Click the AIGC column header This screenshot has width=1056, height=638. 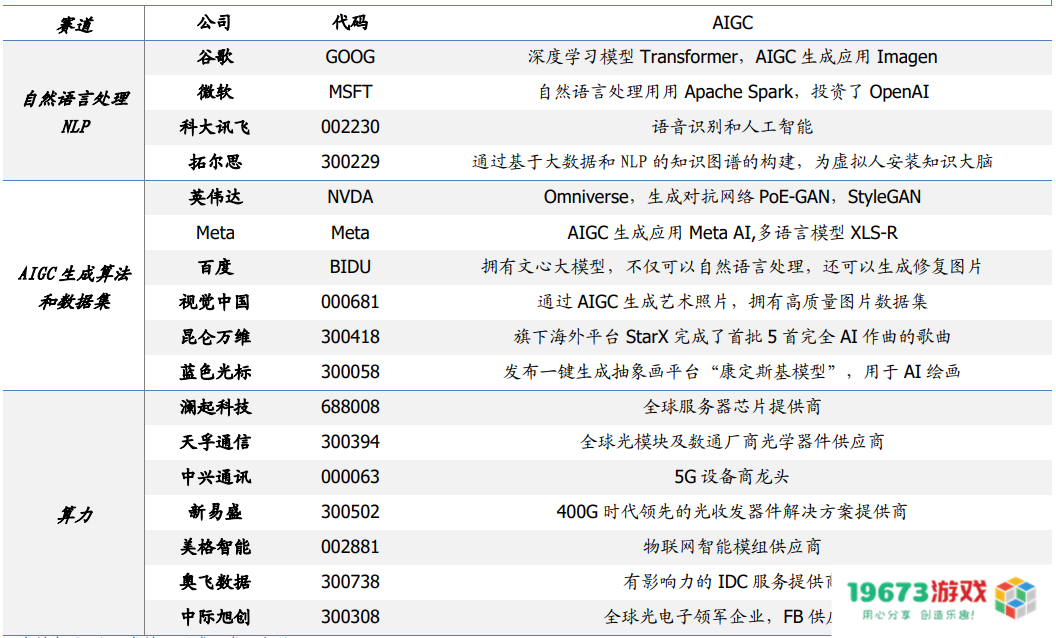click(732, 23)
